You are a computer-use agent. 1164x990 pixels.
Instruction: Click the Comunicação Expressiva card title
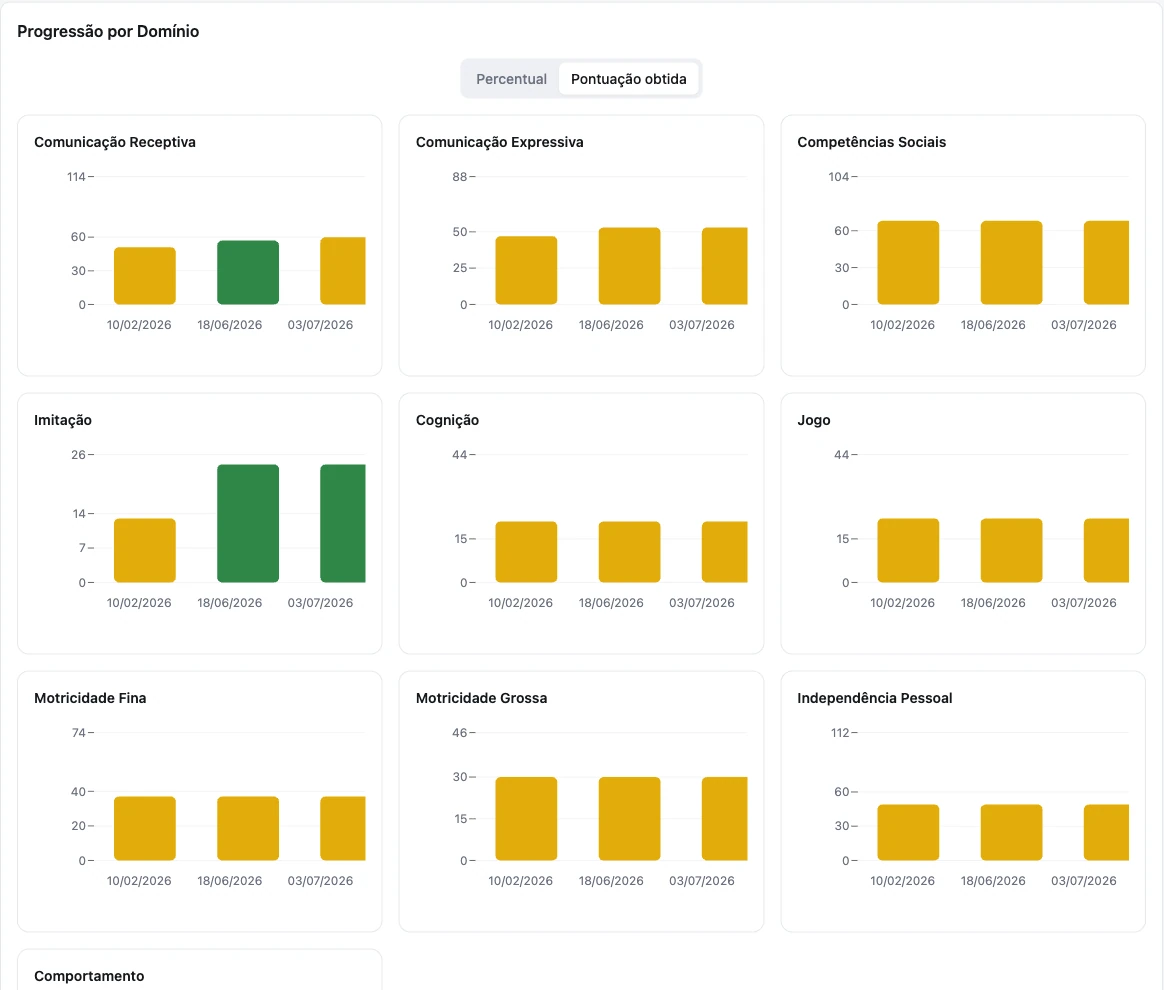(x=500, y=142)
